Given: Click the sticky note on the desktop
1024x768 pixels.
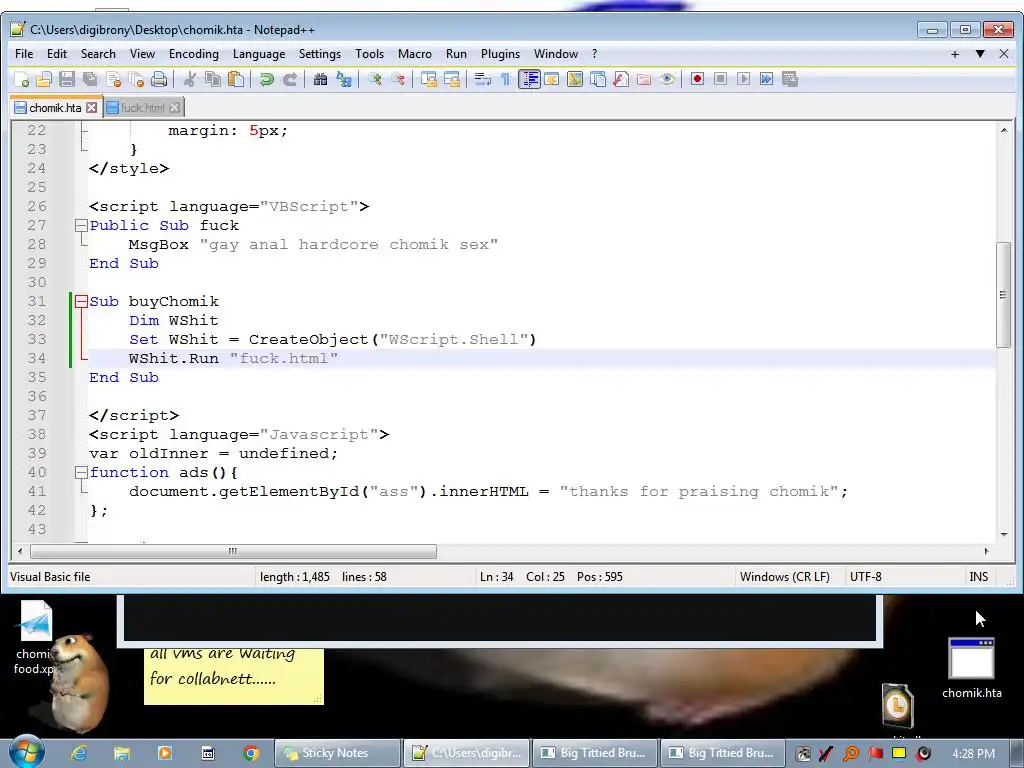Looking at the screenshot, I should click(x=234, y=677).
